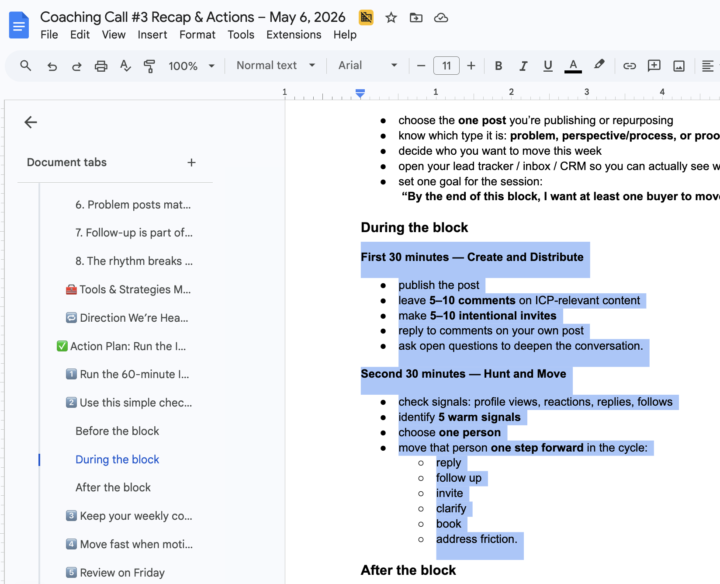Toggle italic formatting
The image size is (720, 584).
[523, 66]
